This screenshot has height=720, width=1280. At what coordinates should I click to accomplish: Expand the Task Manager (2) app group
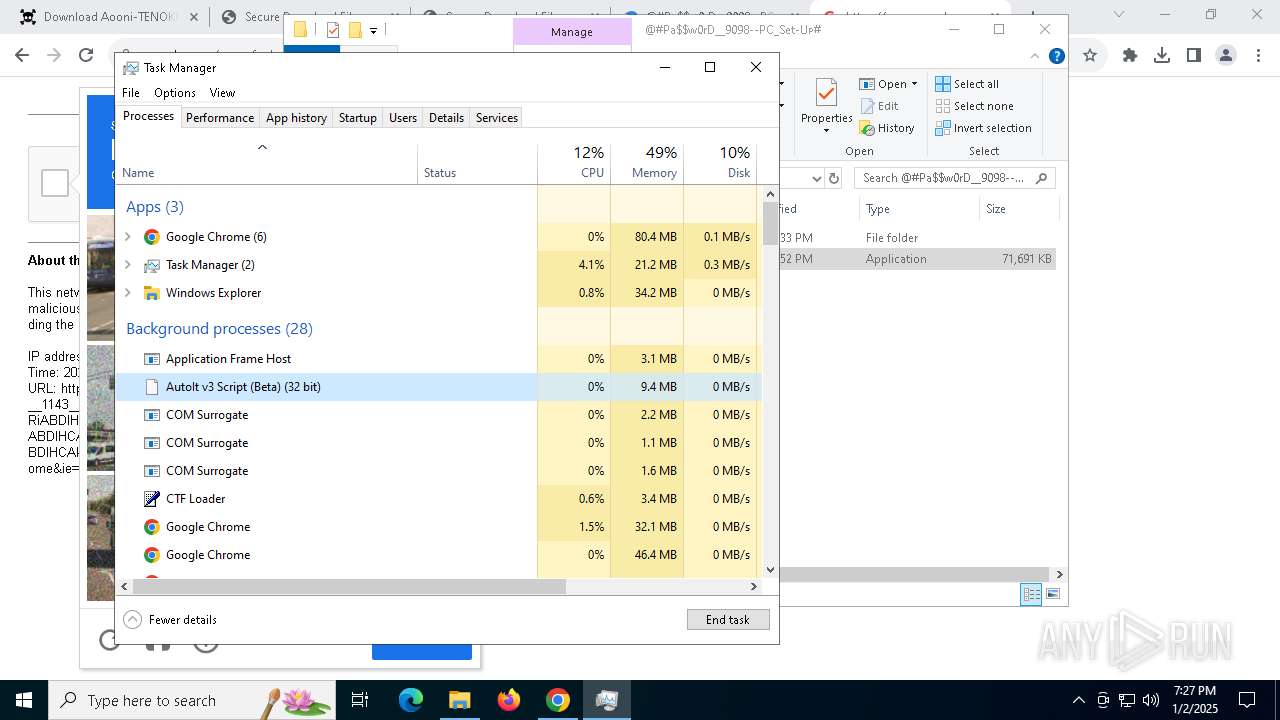(127, 265)
